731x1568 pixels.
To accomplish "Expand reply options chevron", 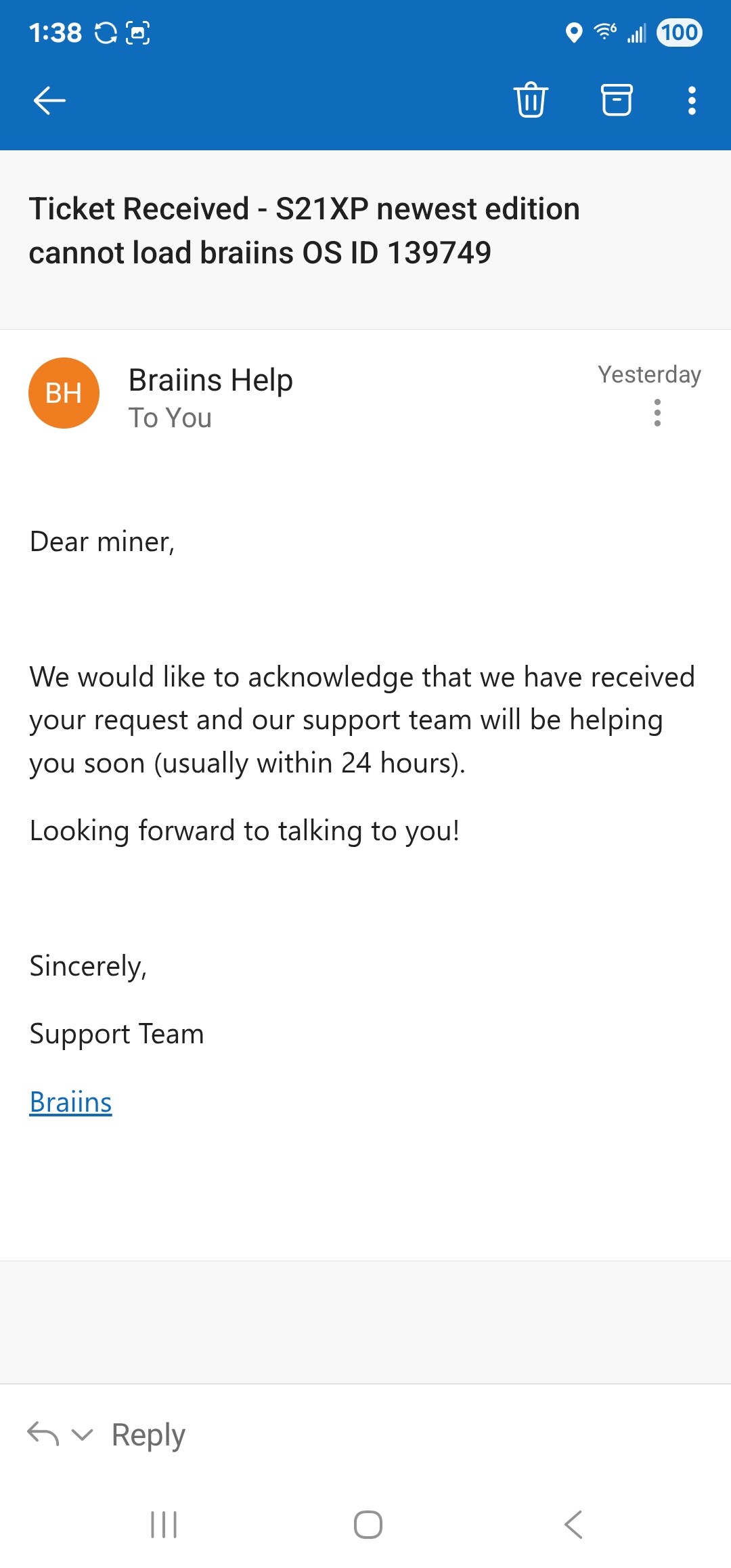I will pos(82,1435).
